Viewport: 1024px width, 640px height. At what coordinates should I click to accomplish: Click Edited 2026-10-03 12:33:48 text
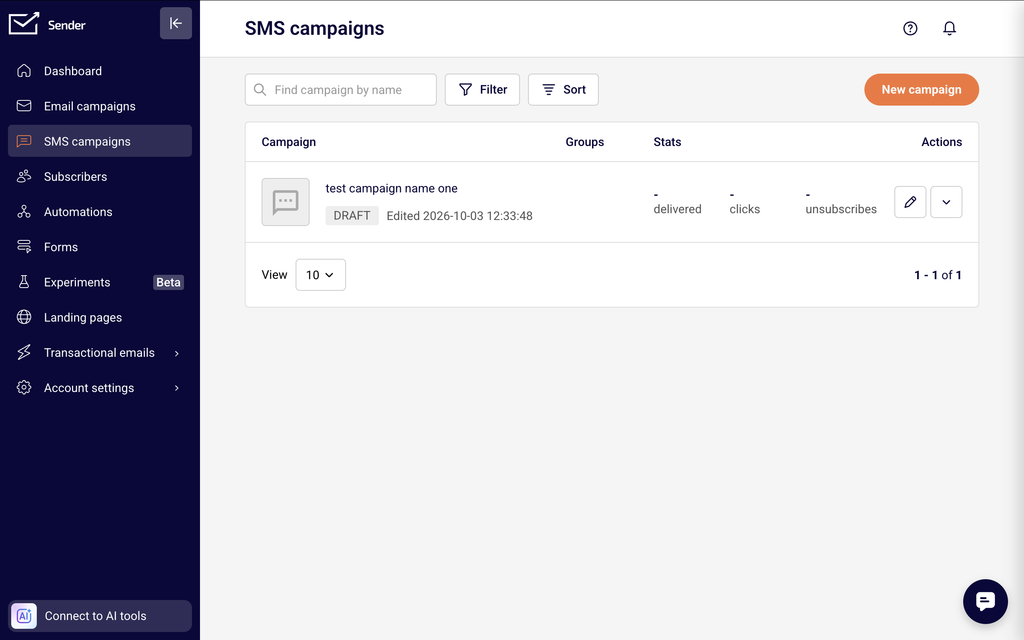coord(460,216)
